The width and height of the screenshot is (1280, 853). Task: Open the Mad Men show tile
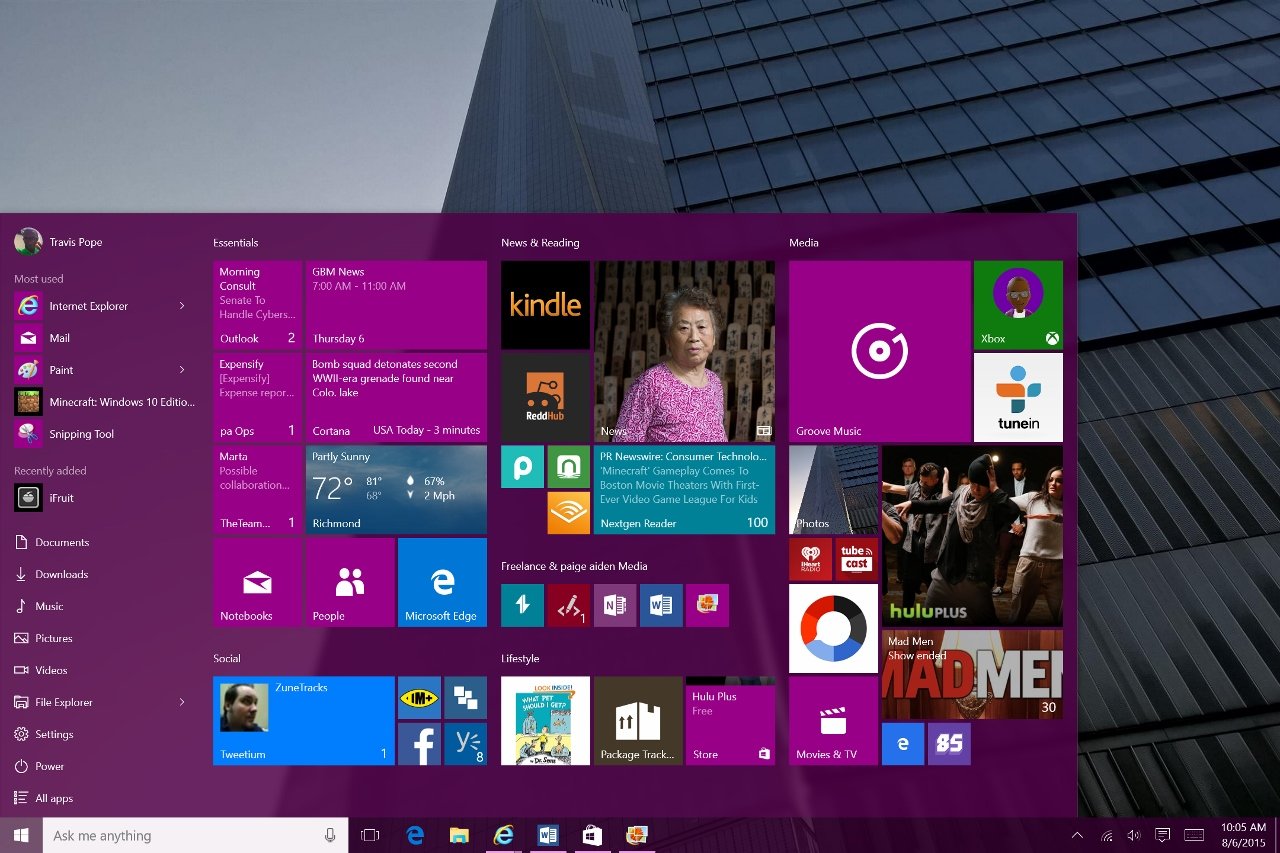pos(972,675)
